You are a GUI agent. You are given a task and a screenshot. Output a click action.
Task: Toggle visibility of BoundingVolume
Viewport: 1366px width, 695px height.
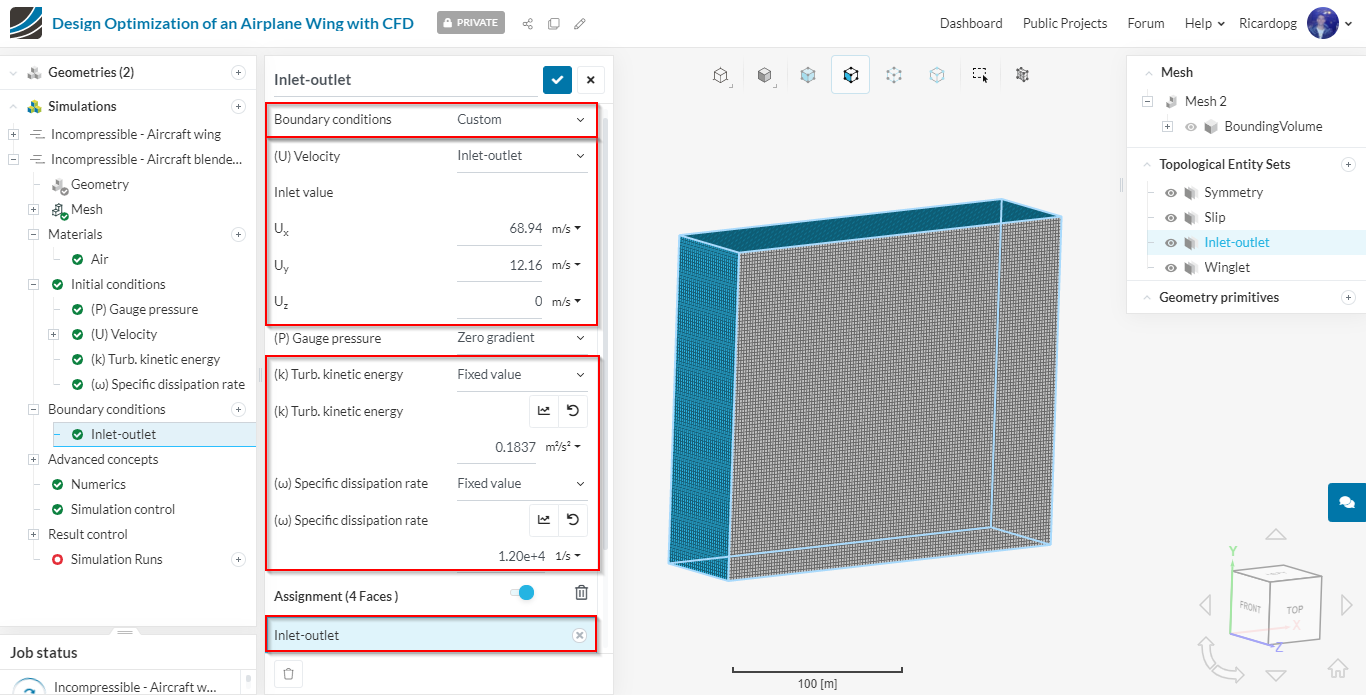(1191, 127)
